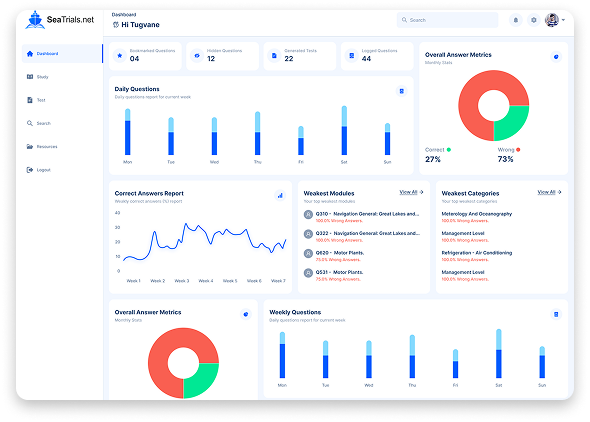
Task: Click the Sat bar in Daily Questions
Action: pyautogui.click(x=344, y=131)
